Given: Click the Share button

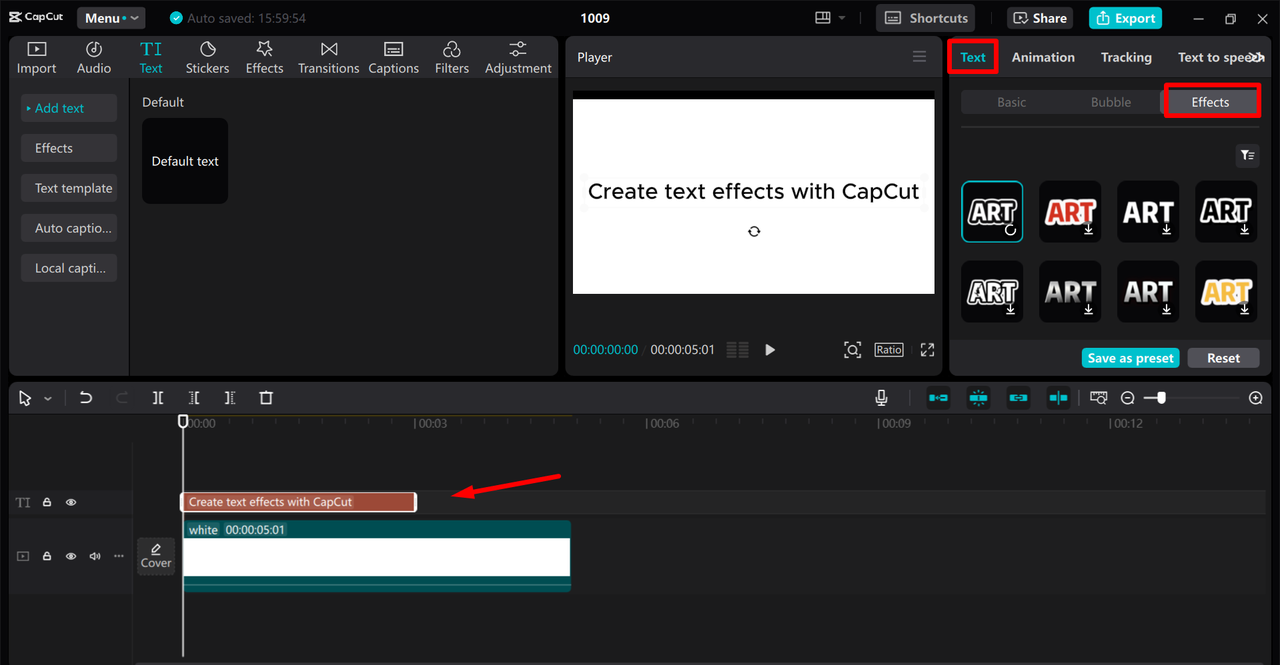Looking at the screenshot, I should pyautogui.click(x=1040, y=18).
